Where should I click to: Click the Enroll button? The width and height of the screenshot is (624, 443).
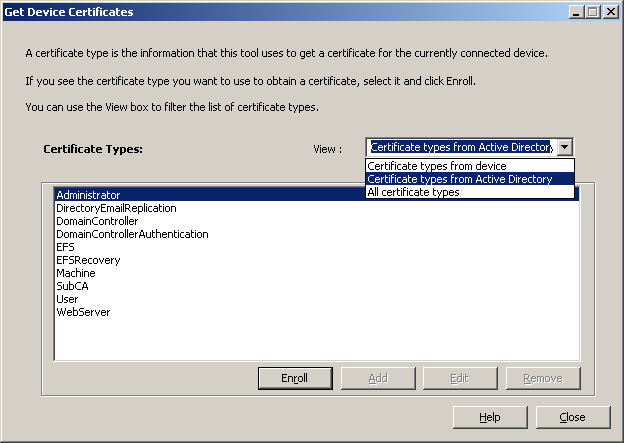click(x=295, y=378)
